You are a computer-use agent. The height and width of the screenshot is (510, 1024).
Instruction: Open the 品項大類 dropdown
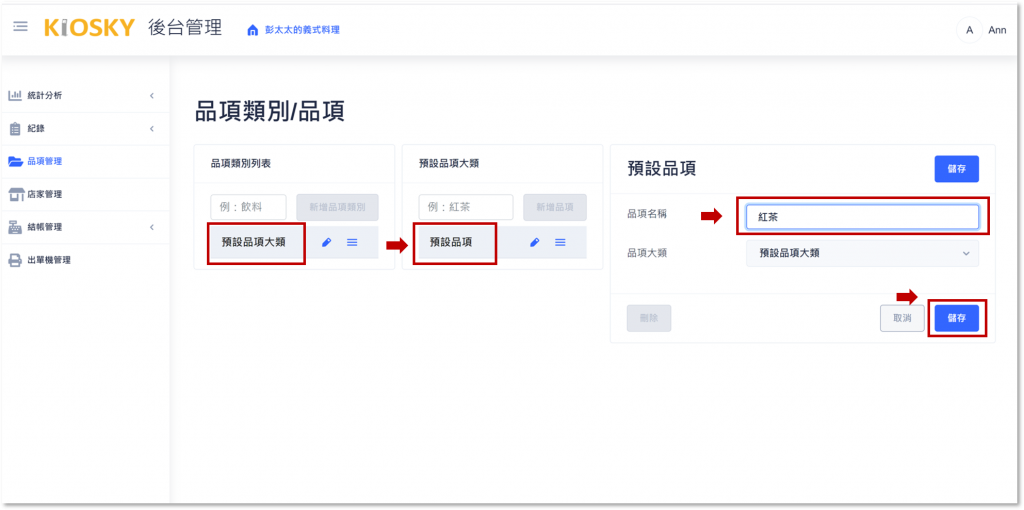pyautogui.click(x=862, y=253)
